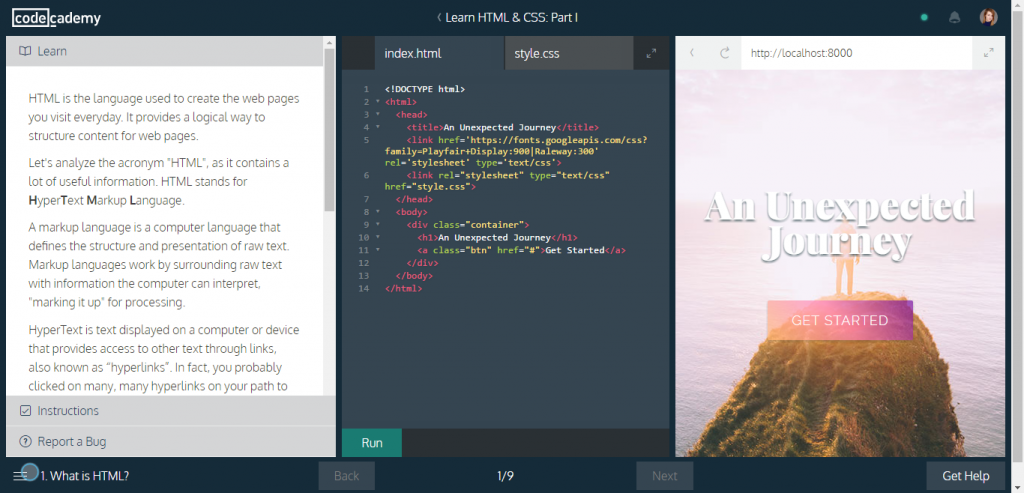Expand the code editor to fullscreen

point(651,54)
